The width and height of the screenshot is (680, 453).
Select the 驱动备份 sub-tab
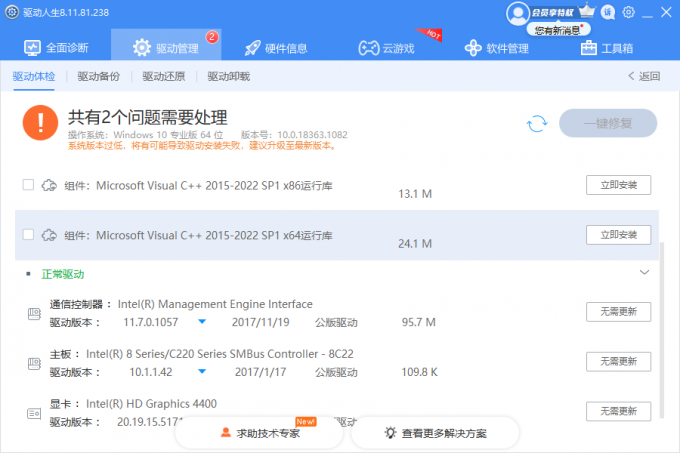point(98,76)
